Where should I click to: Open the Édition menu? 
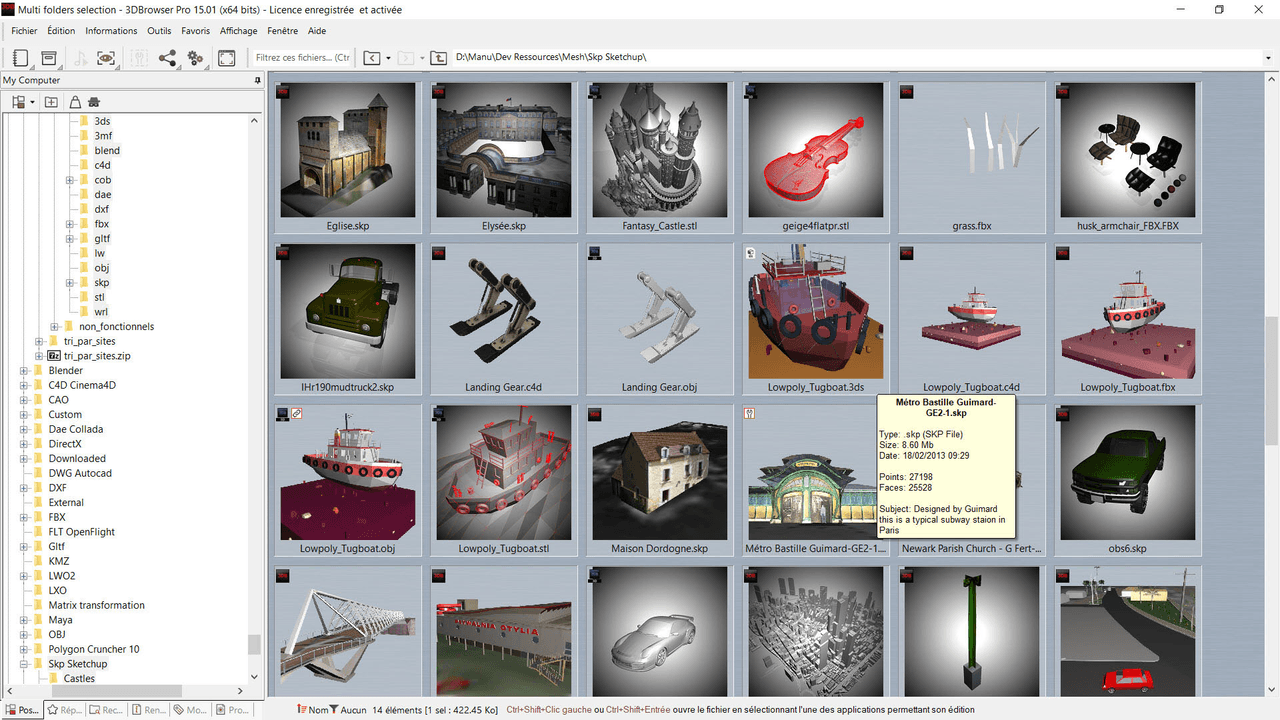click(61, 31)
